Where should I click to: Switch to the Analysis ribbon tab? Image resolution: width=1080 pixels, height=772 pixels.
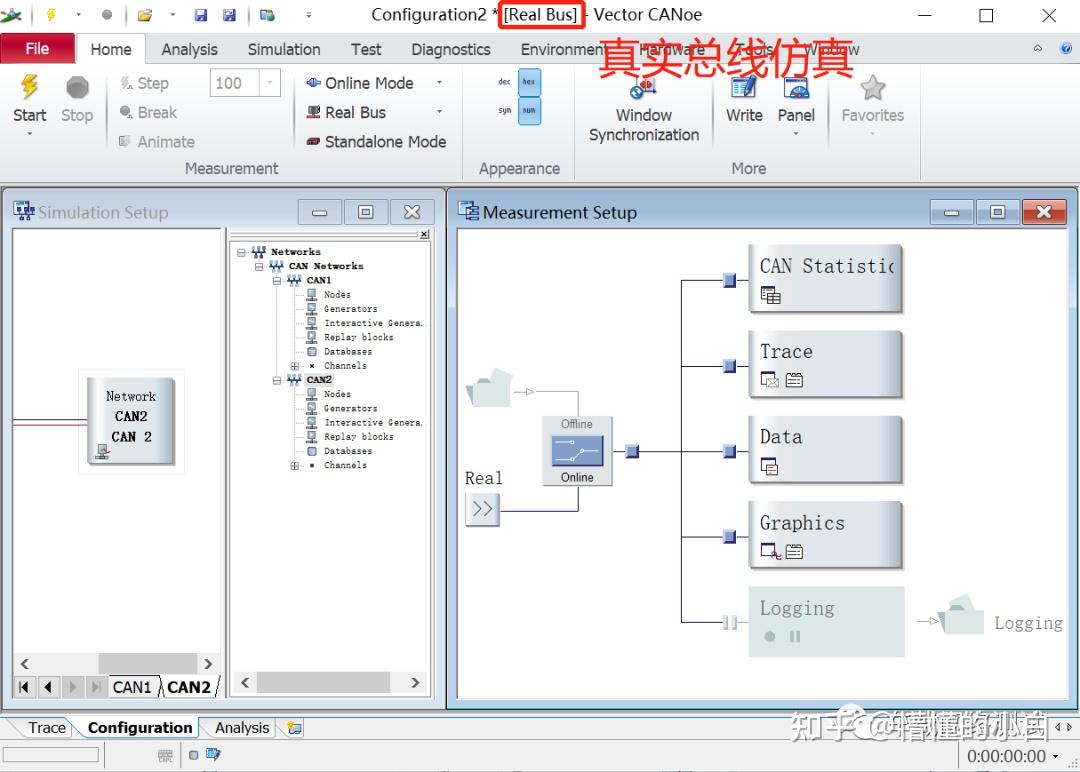click(189, 48)
